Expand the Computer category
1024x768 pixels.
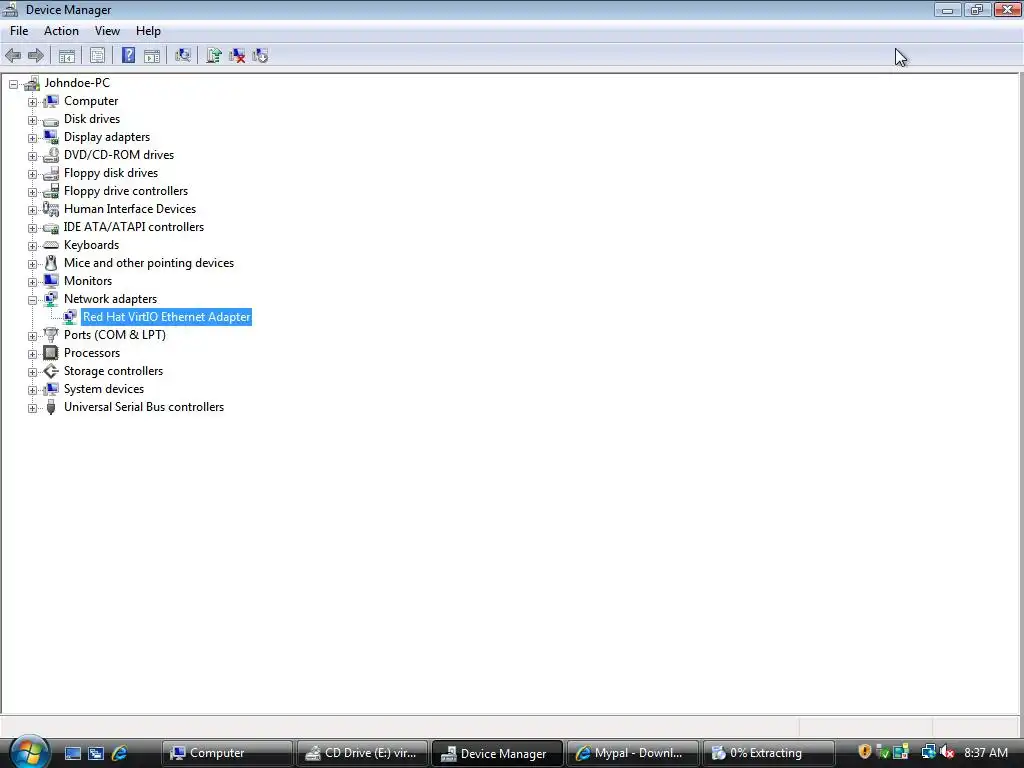pyautogui.click(x=32, y=102)
